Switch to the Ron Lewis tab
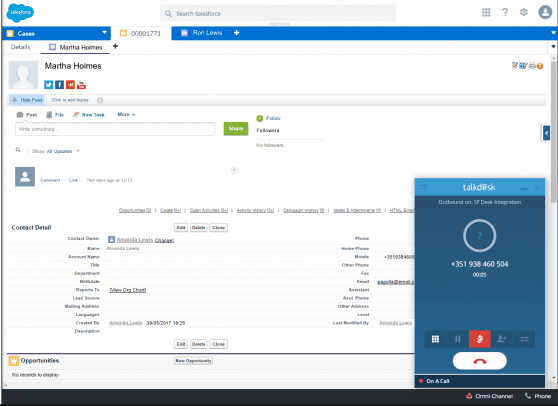This screenshot has width=558, height=406. tap(202, 33)
